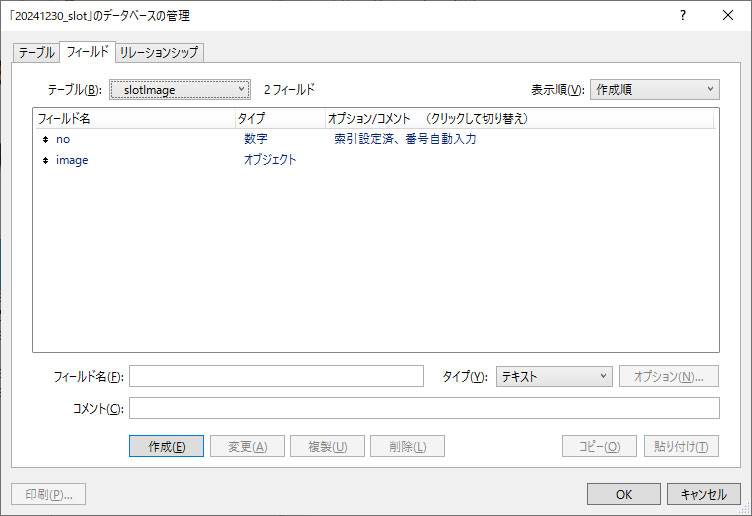Image resolution: width=752 pixels, height=516 pixels.
Task: Open the 表示順 dropdown set to 作成順
Action: pos(655,90)
